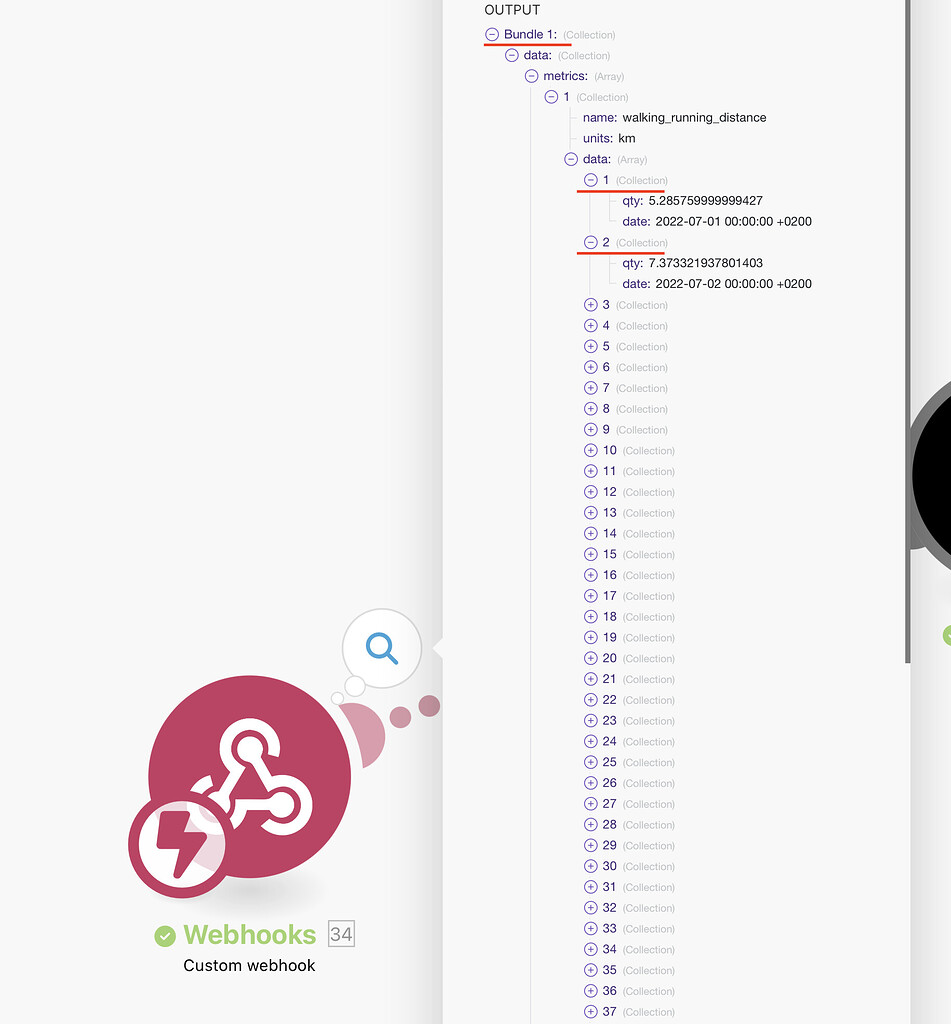Open the magnifying glass inspect bubble

click(381, 649)
